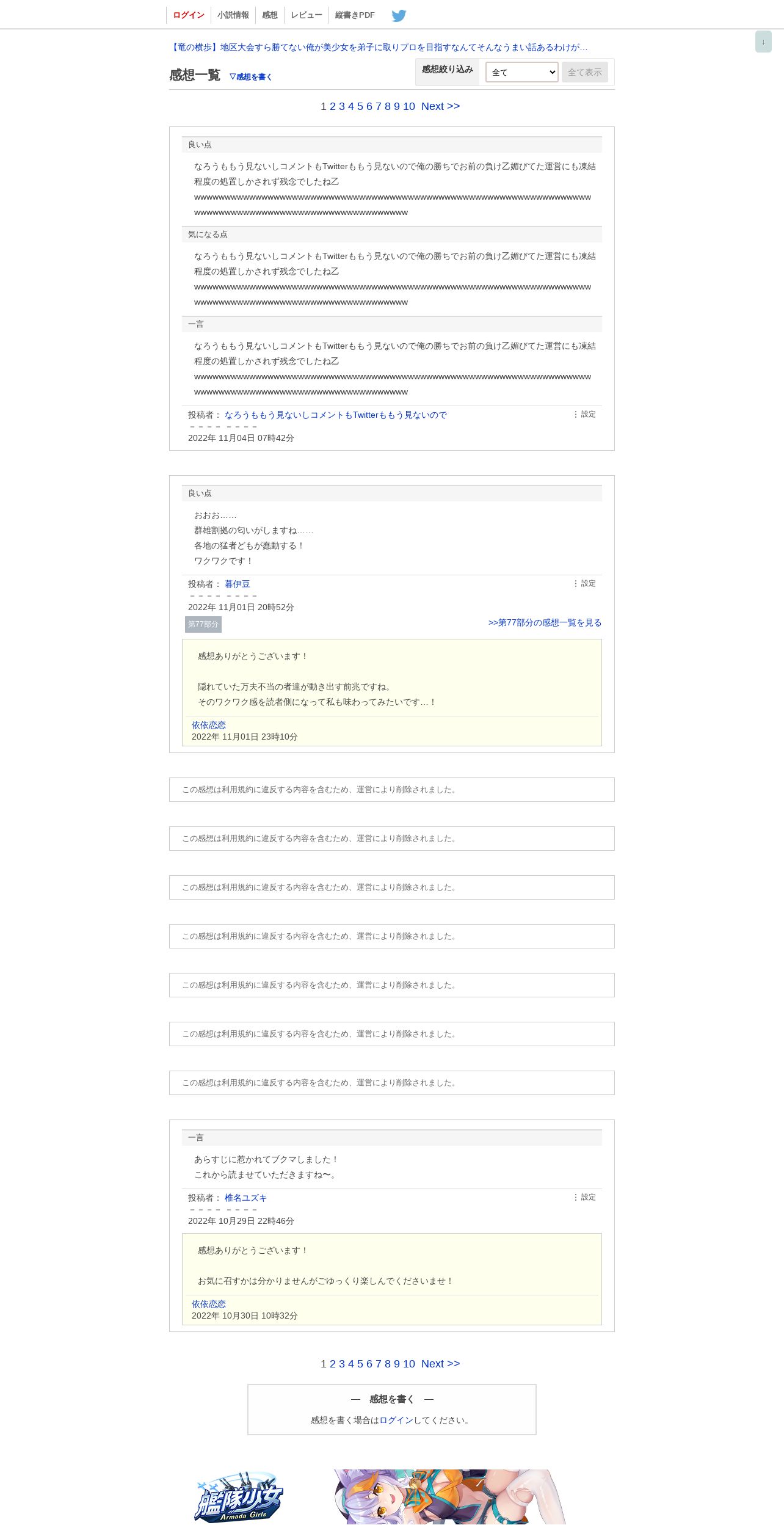Viewport: 784px width, 1536px height.
Task: Click the Twitter bird icon
Action: [x=399, y=15]
